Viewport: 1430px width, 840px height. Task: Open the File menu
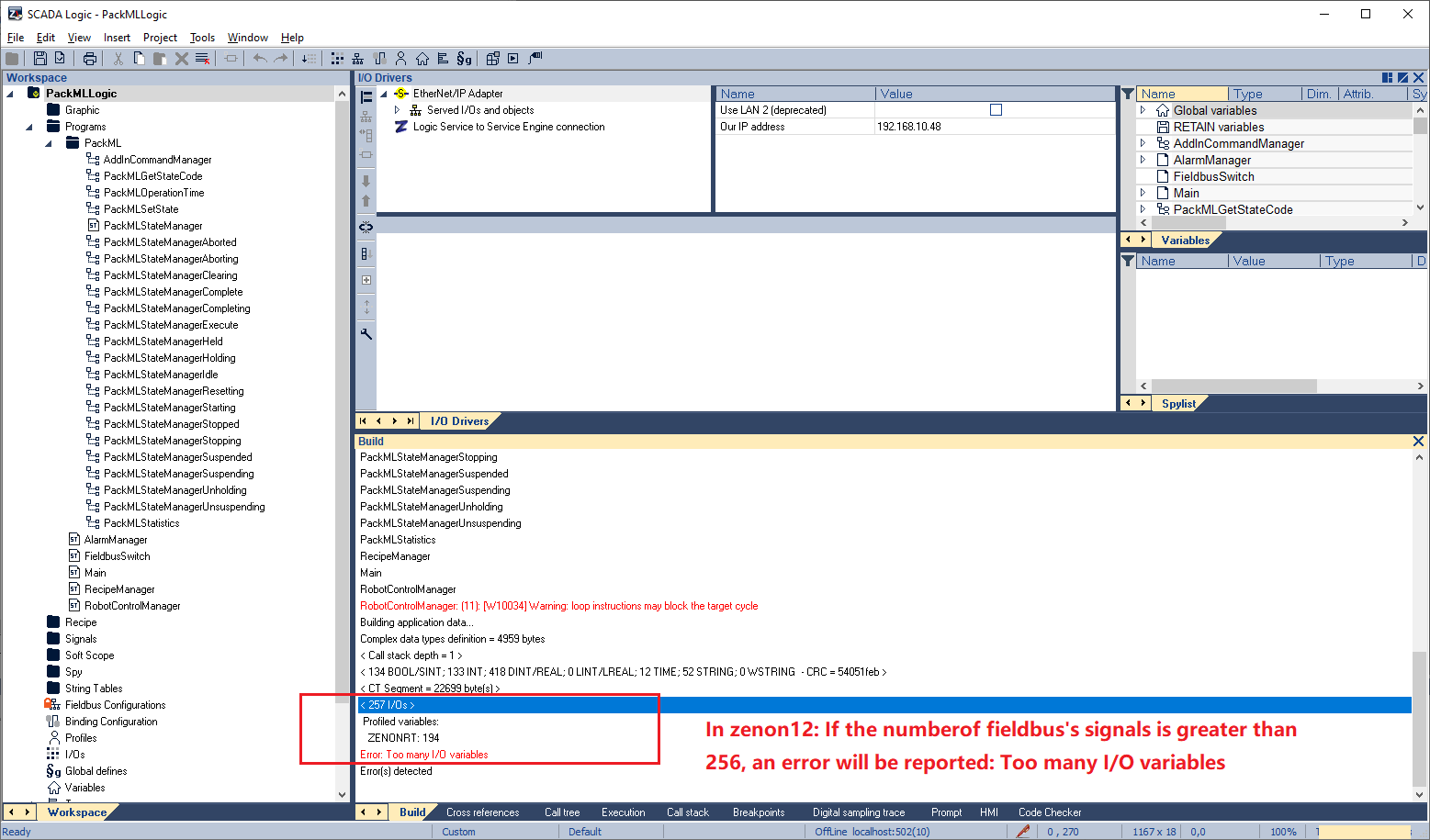pos(16,38)
